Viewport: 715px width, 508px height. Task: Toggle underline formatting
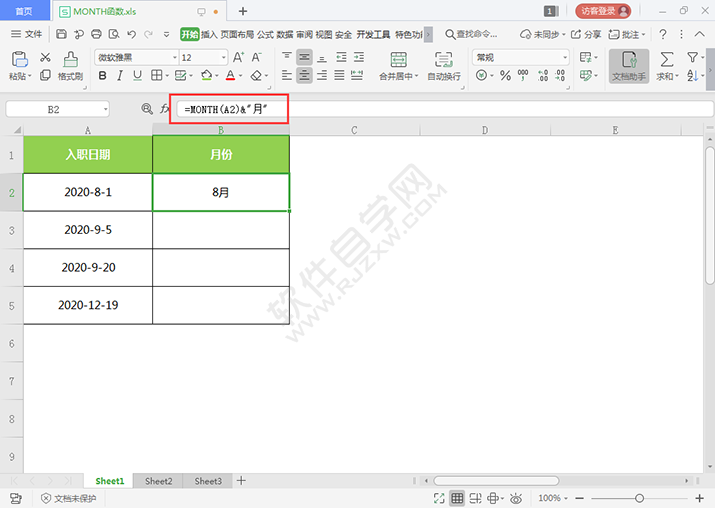[139, 76]
